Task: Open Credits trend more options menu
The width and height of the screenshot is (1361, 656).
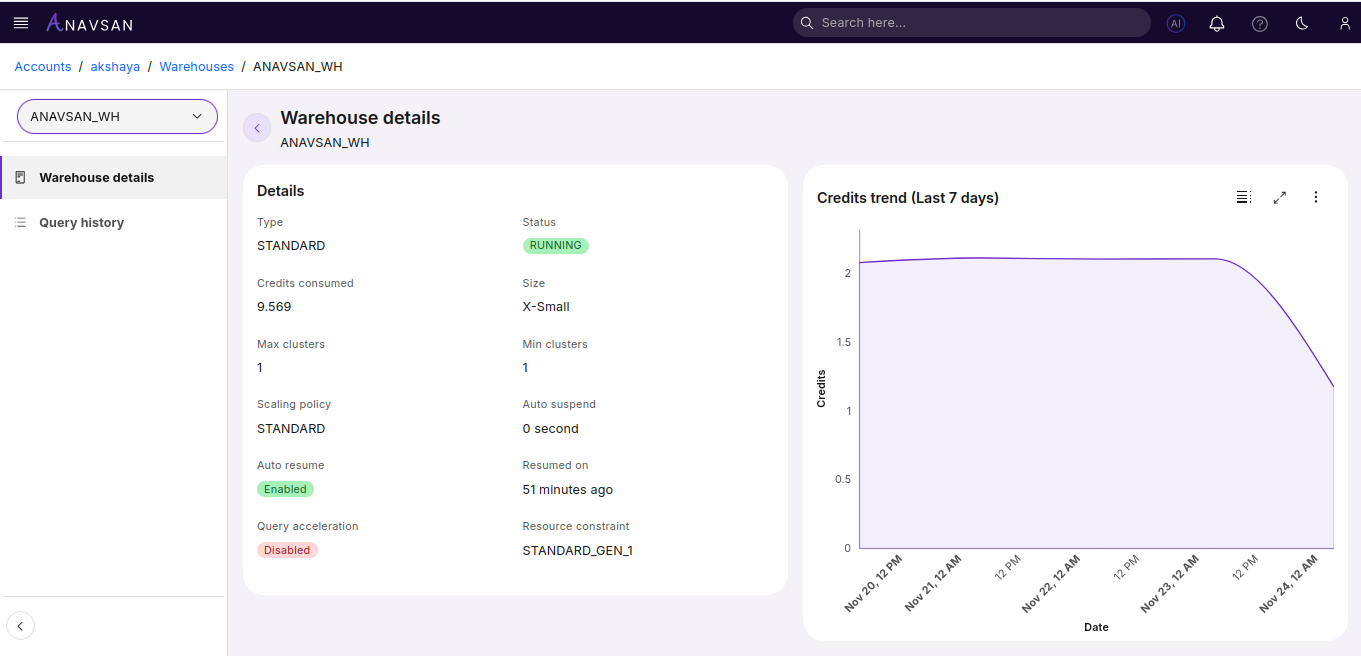Action: (1315, 197)
